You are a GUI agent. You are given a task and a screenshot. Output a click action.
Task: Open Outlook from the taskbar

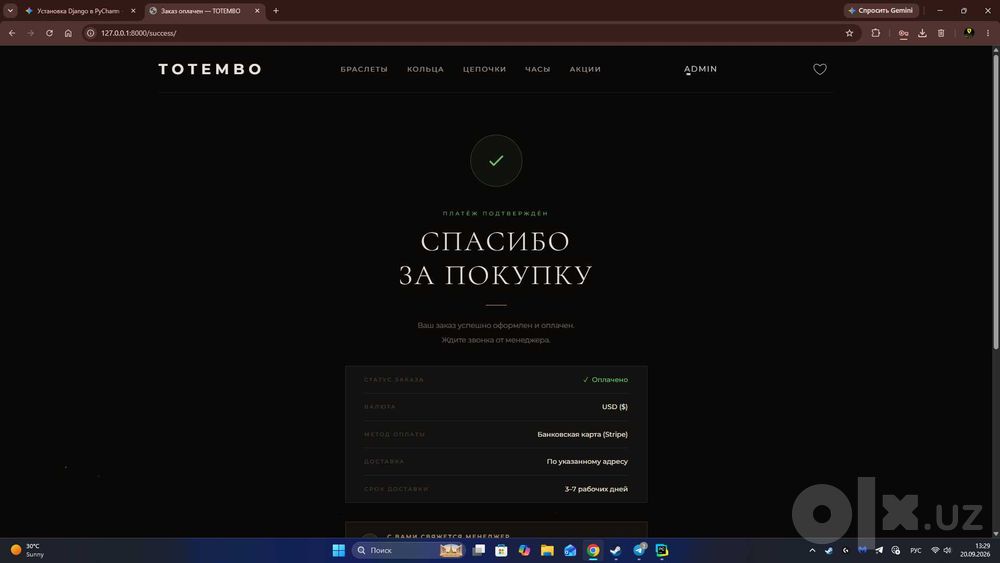pos(570,550)
